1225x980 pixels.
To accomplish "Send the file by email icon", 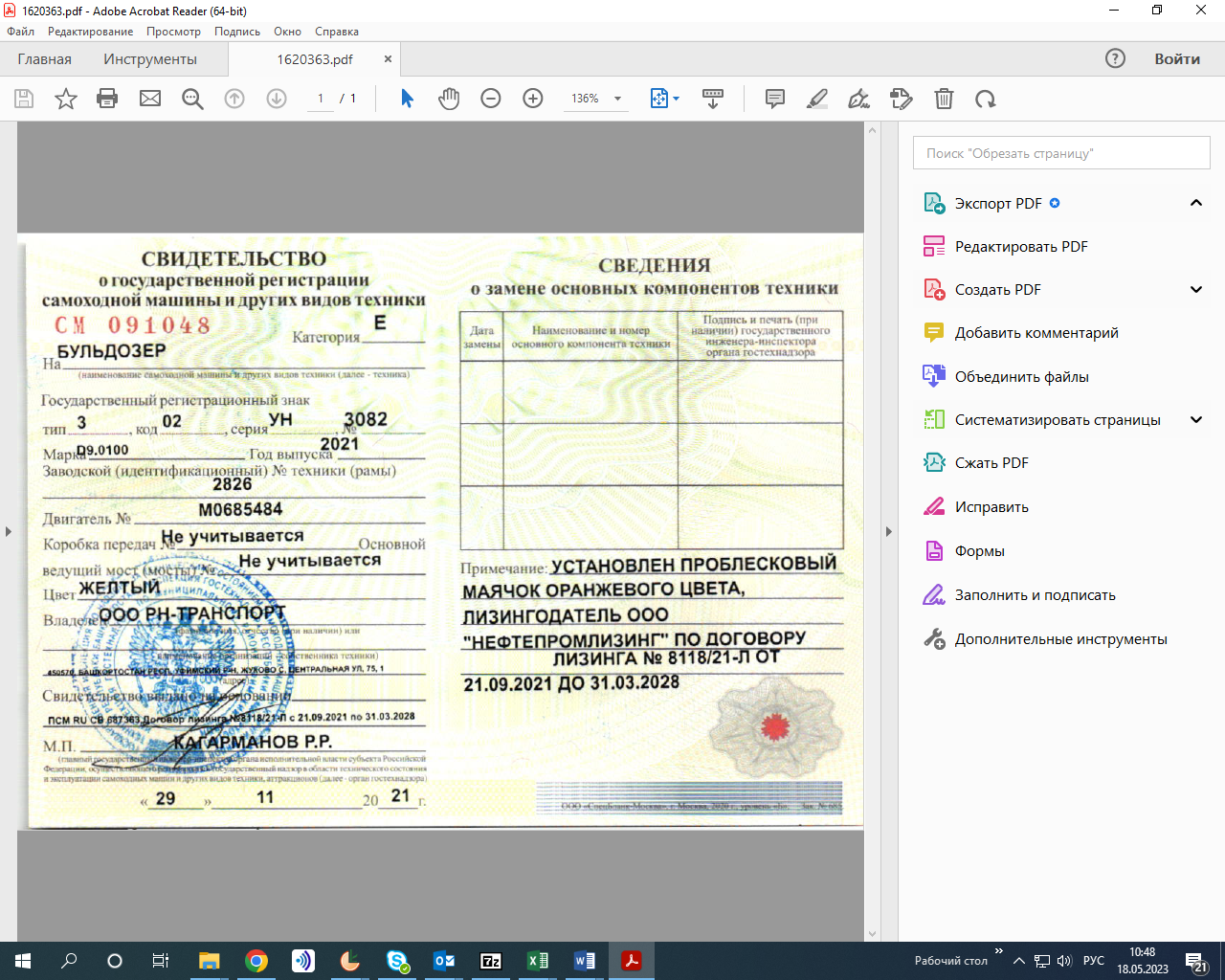I will pyautogui.click(x=150, y=99).
